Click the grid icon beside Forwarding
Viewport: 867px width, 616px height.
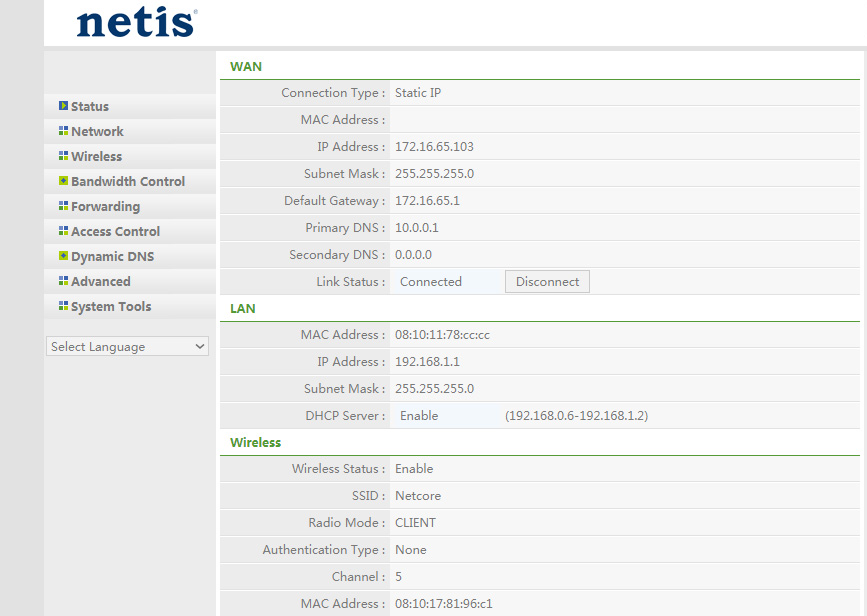(63, 206)
